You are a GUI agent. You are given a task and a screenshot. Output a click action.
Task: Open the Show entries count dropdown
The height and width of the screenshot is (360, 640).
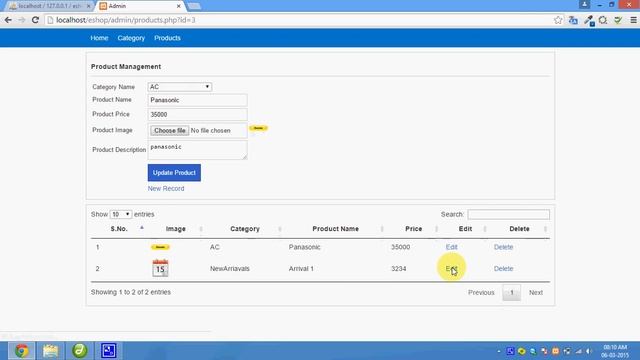click(x=120, y=214)
